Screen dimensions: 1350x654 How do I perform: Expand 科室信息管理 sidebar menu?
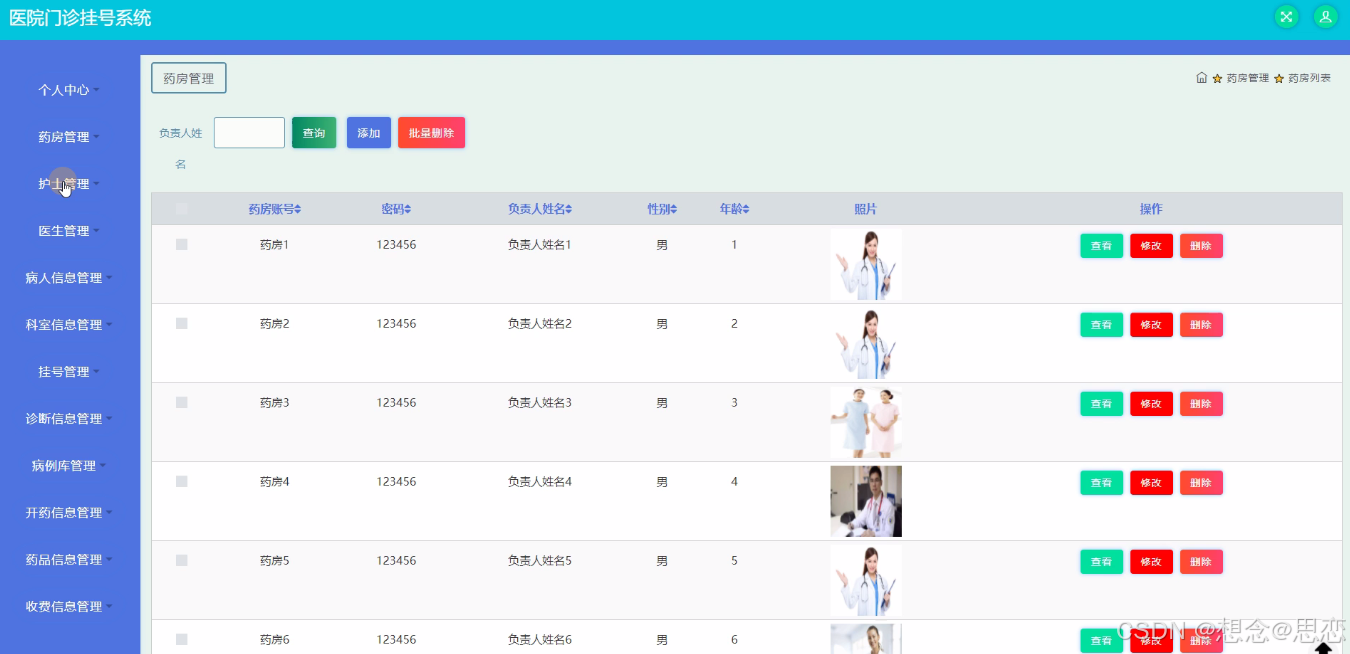69,325
